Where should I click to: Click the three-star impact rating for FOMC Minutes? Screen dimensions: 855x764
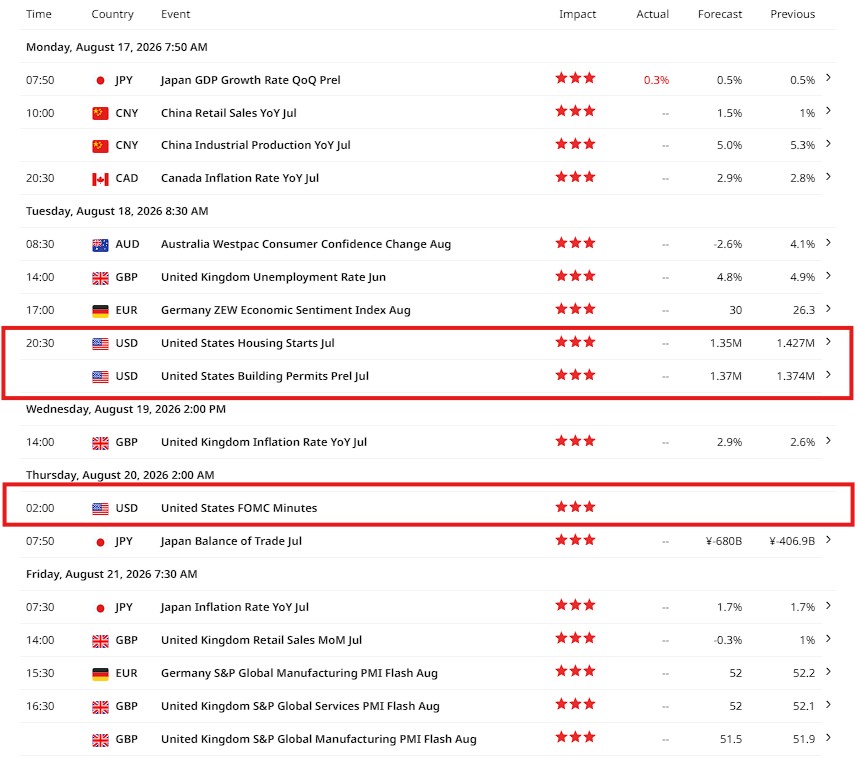575,507
